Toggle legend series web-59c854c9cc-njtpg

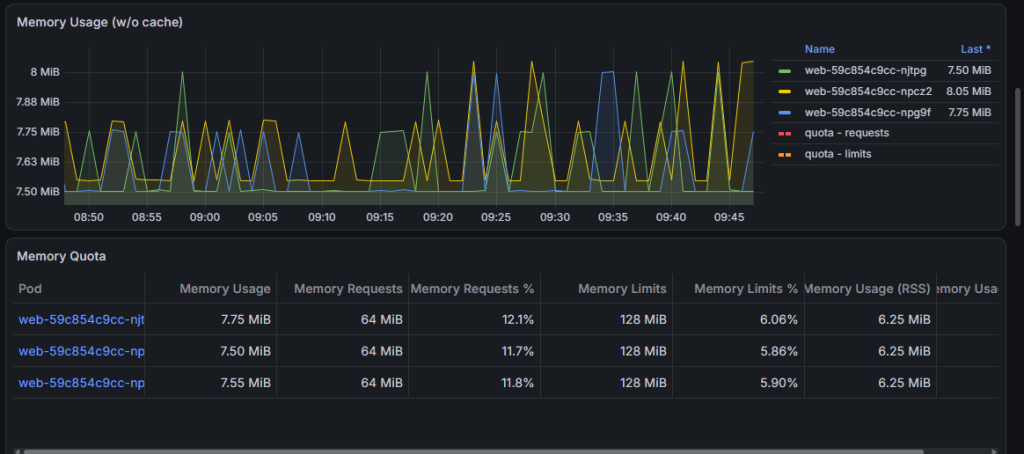click(x=865, y=71)
